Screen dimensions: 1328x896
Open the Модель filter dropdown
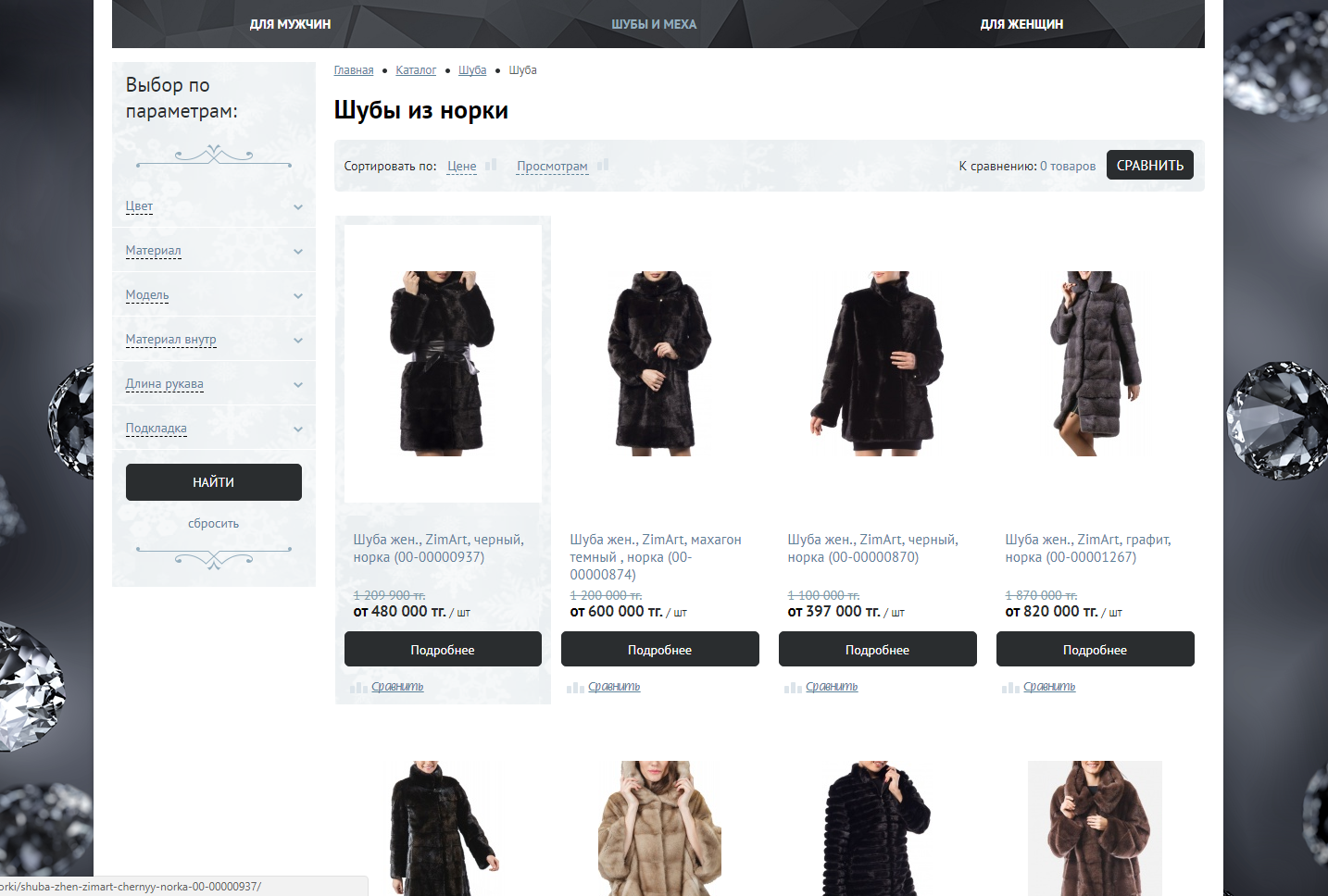click(x=298, y=296)
